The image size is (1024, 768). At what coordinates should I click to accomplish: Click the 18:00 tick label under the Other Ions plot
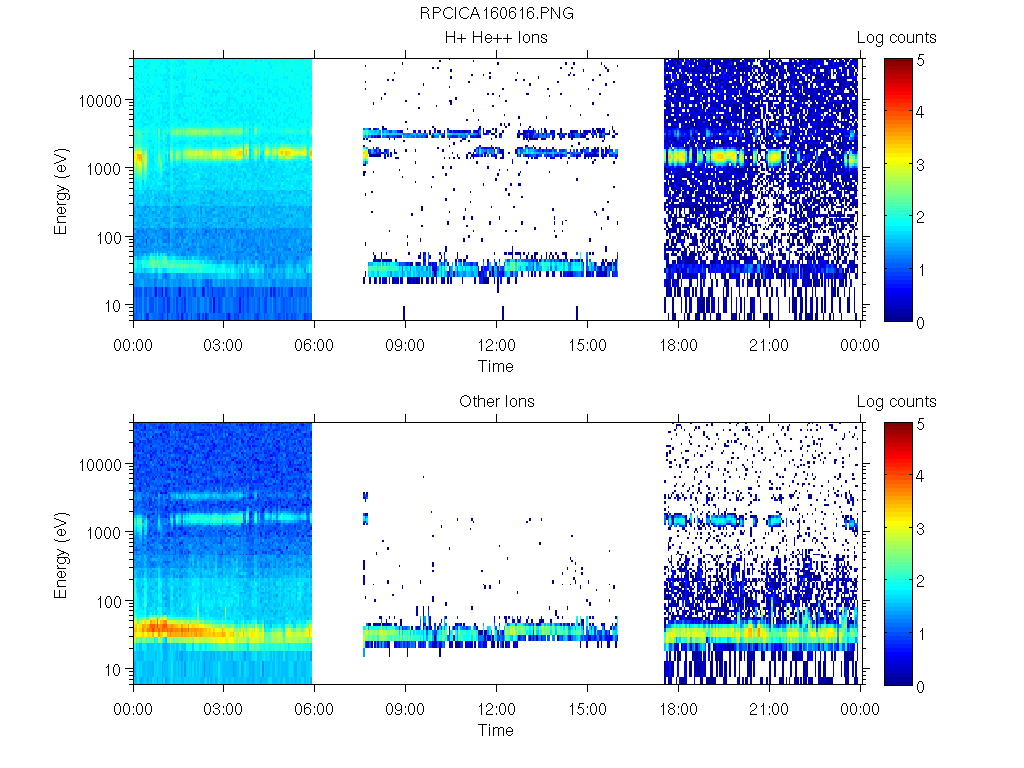[678, 709]
